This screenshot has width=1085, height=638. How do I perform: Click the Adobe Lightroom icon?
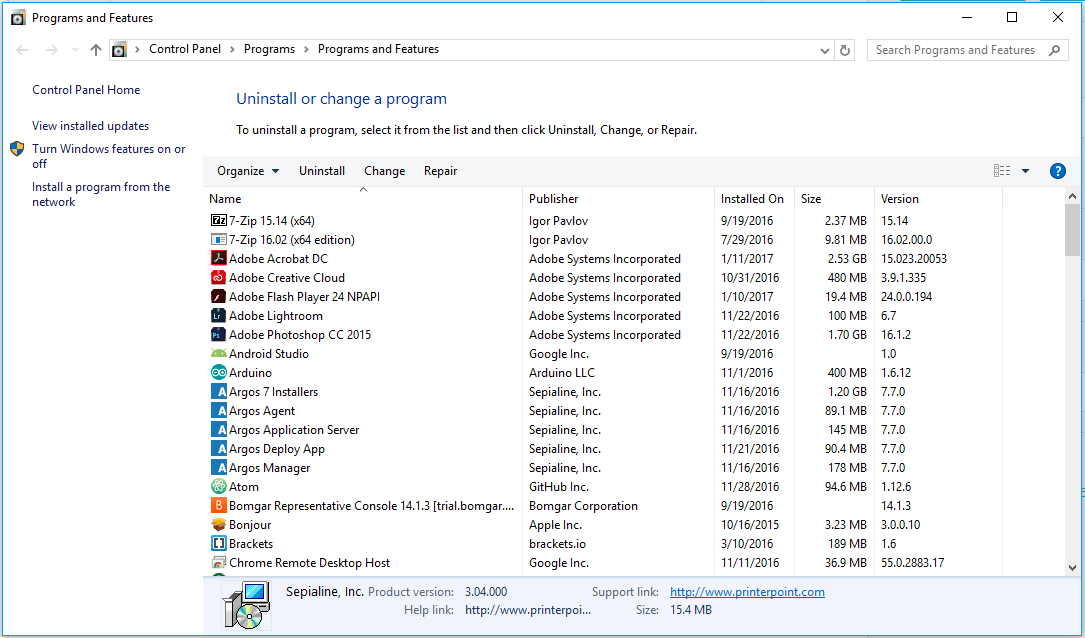[218, 316]
